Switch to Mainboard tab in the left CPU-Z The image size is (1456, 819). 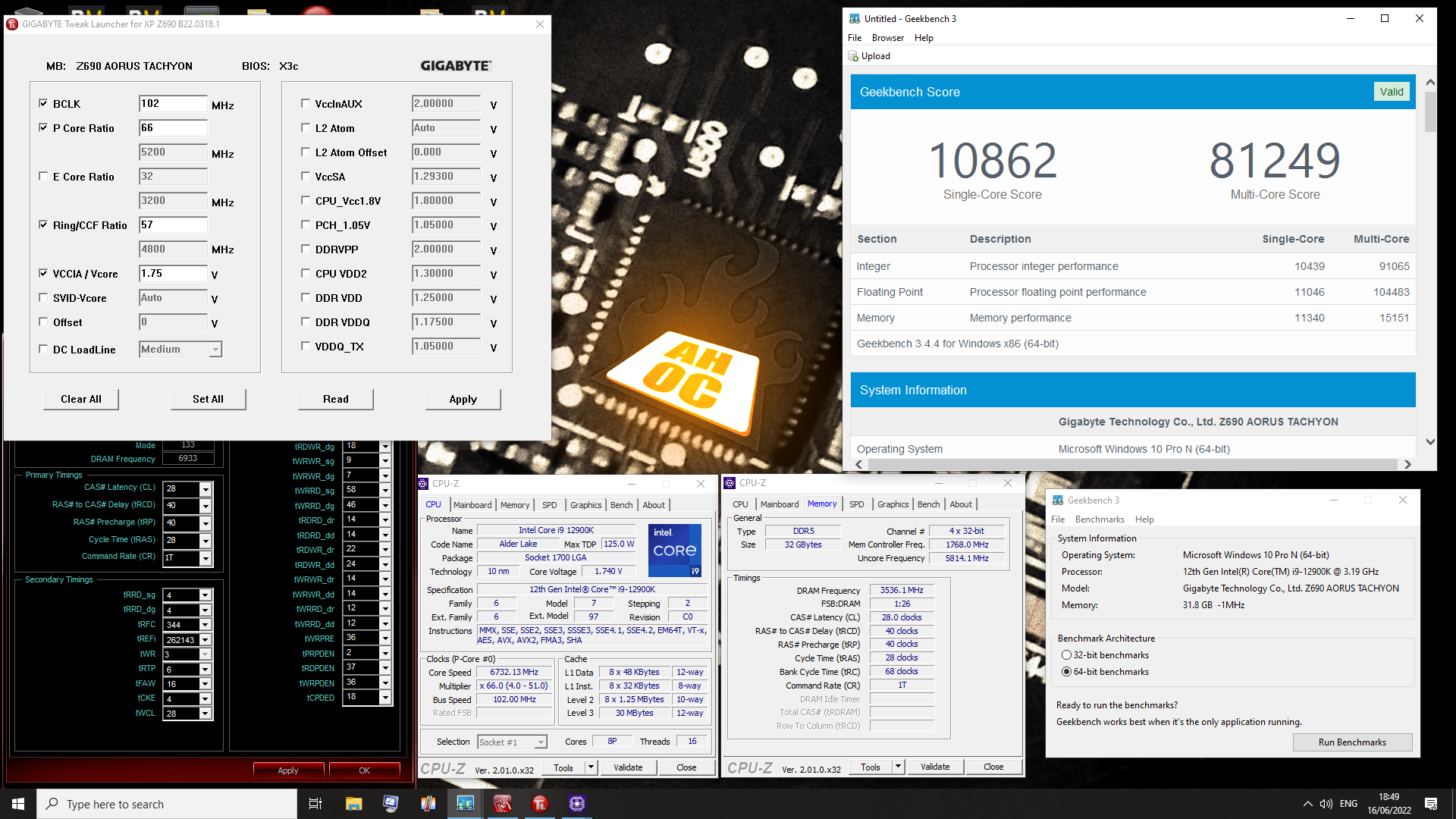click(x=472, y=505)
